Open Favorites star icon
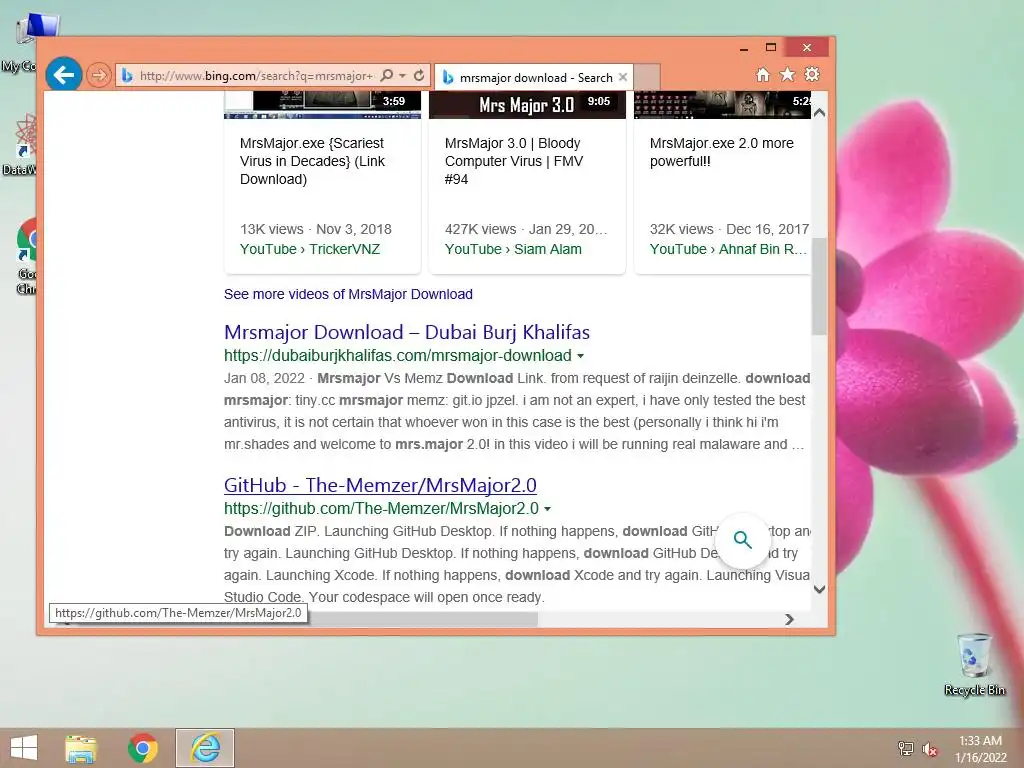 (x=788, y=75)
